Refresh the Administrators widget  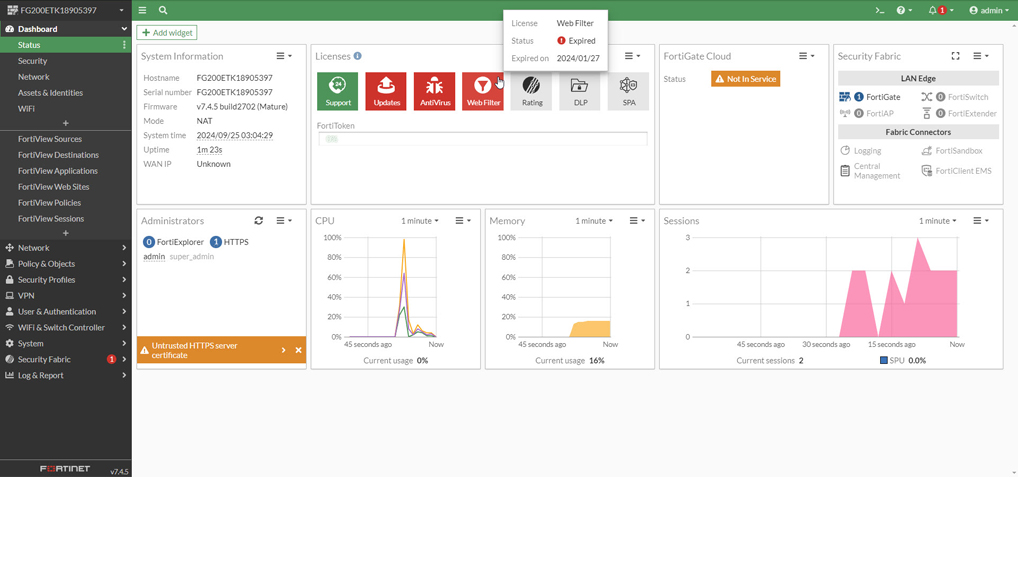(258, 221)
